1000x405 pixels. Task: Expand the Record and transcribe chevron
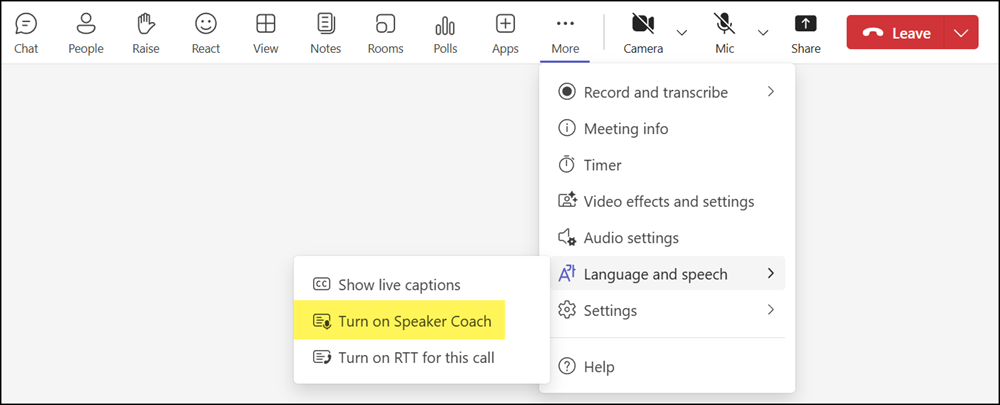tap(770, 92)
